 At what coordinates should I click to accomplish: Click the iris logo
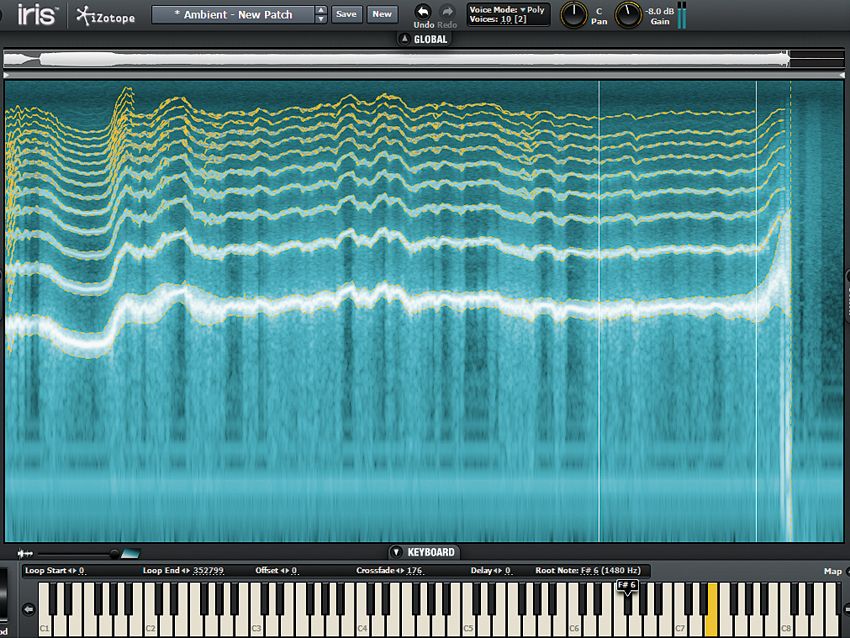(x=37, y=15)
